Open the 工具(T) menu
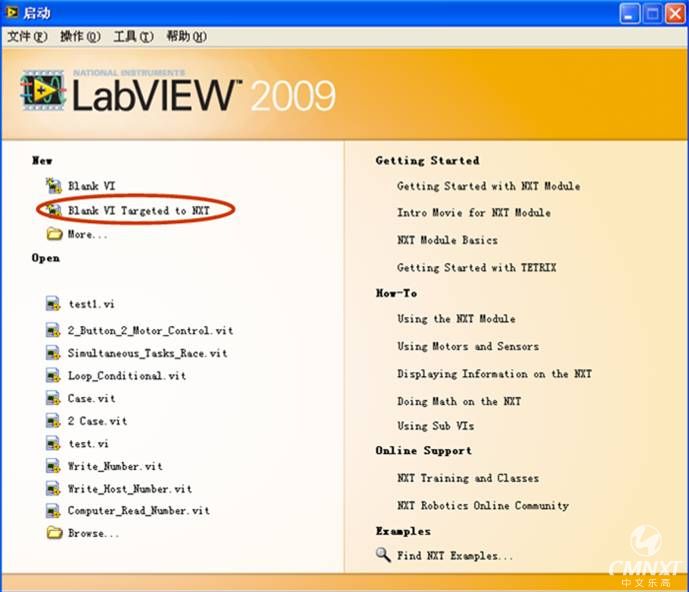This screenshot has width=689, height=592. [x=134, y=36]
